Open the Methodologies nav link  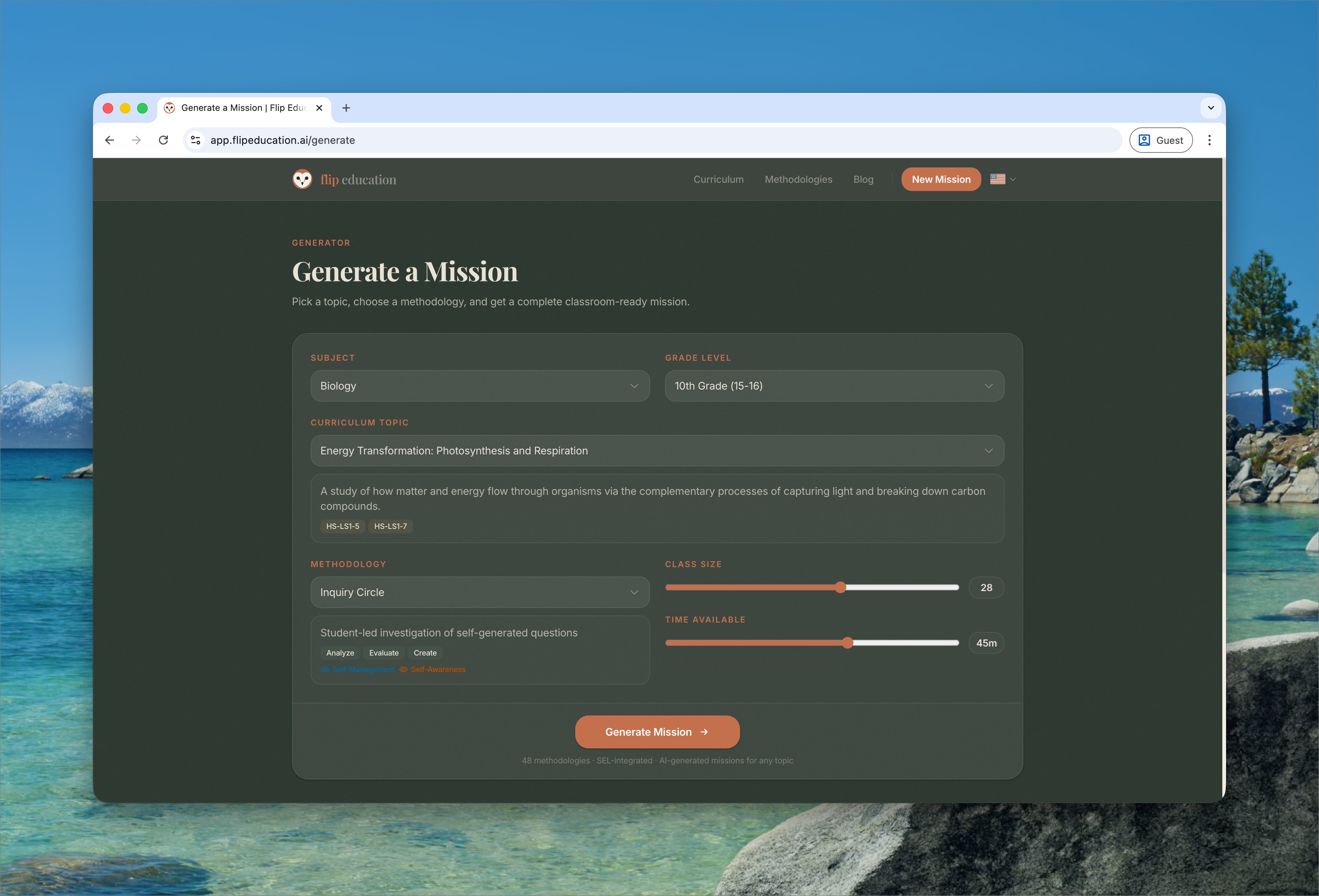pos(798,179)
